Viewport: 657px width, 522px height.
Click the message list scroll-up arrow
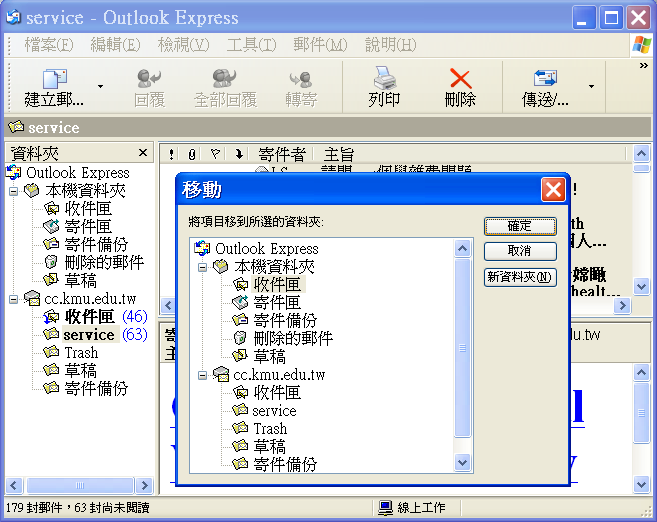[641, 153]
